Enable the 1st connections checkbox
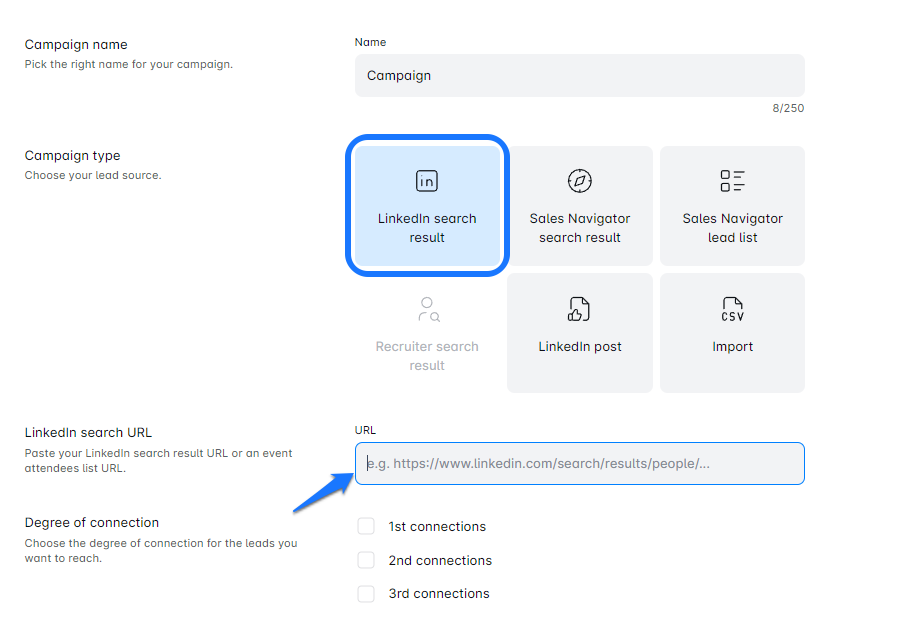 (x=366, y=527)
